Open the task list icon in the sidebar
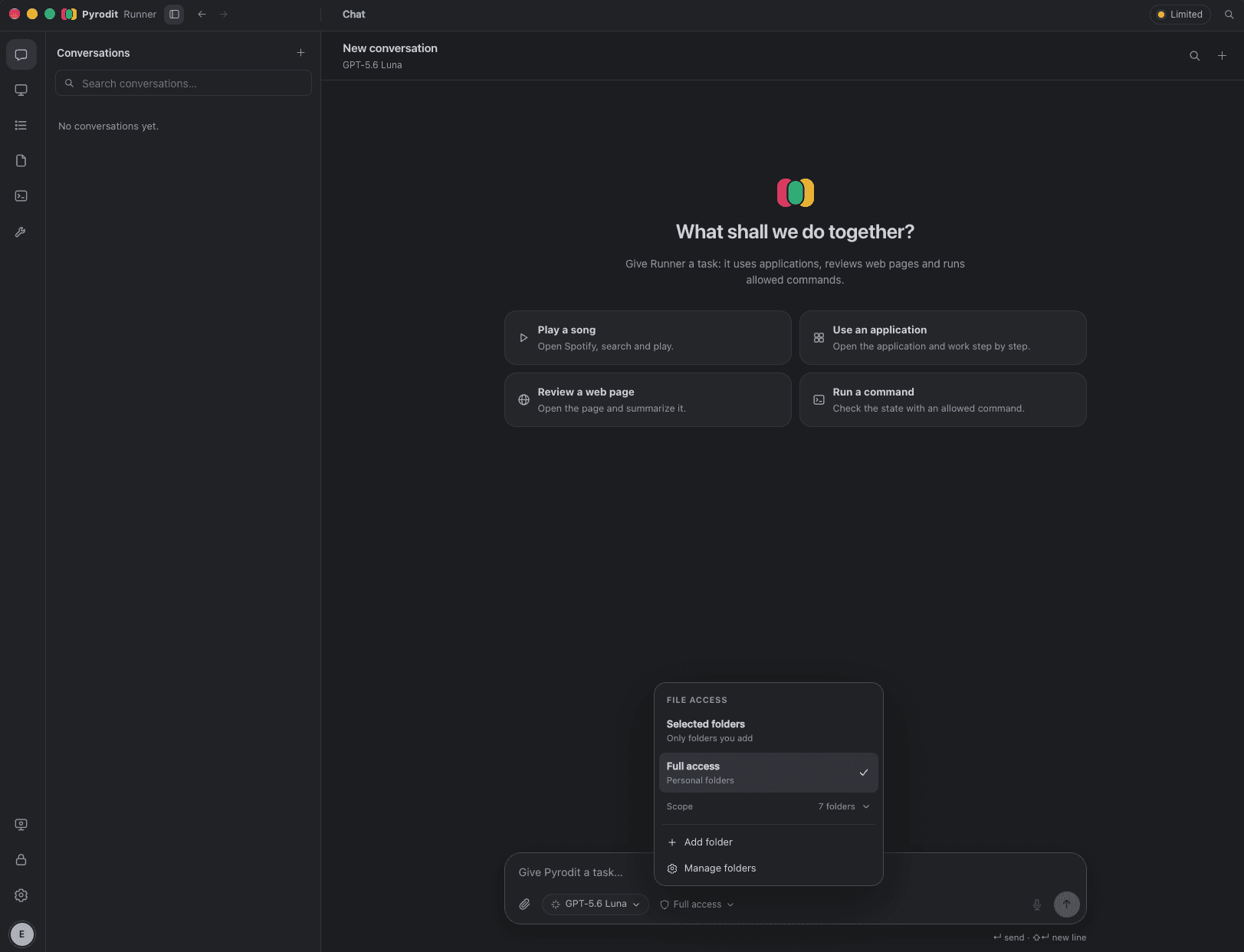Viewport: 1244px width, 952px height. point(21,125)
